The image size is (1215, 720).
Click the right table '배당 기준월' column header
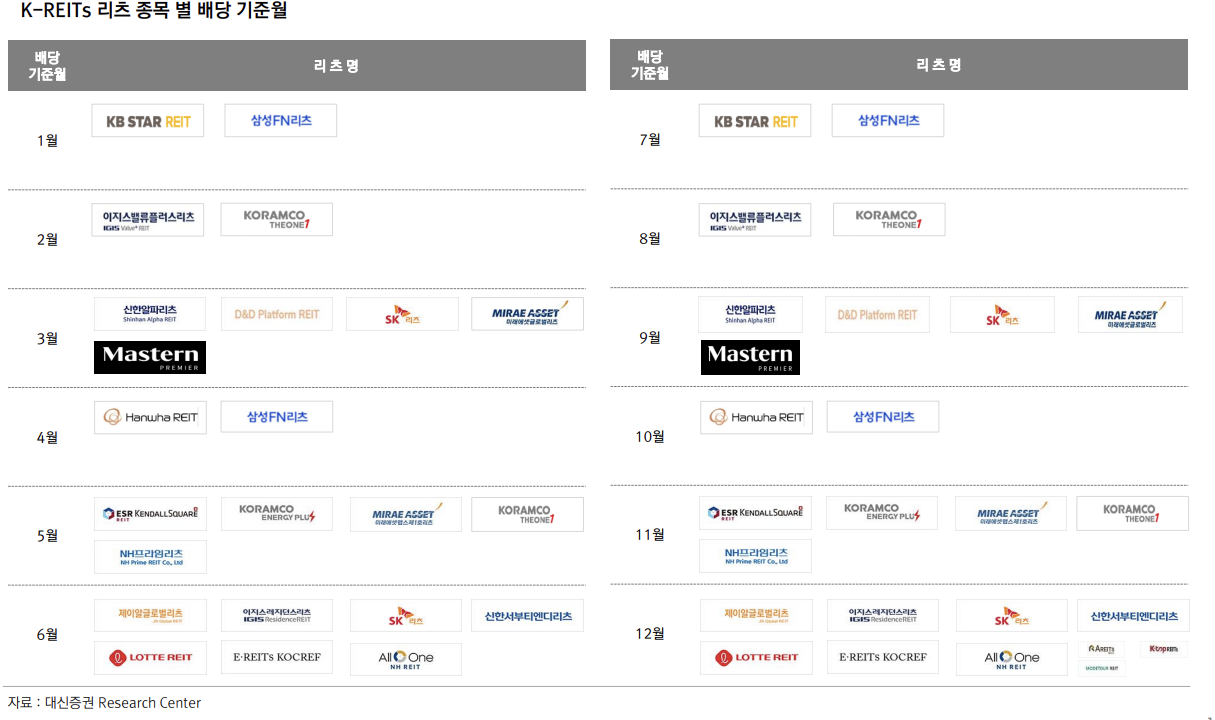(x=650, y=65)
